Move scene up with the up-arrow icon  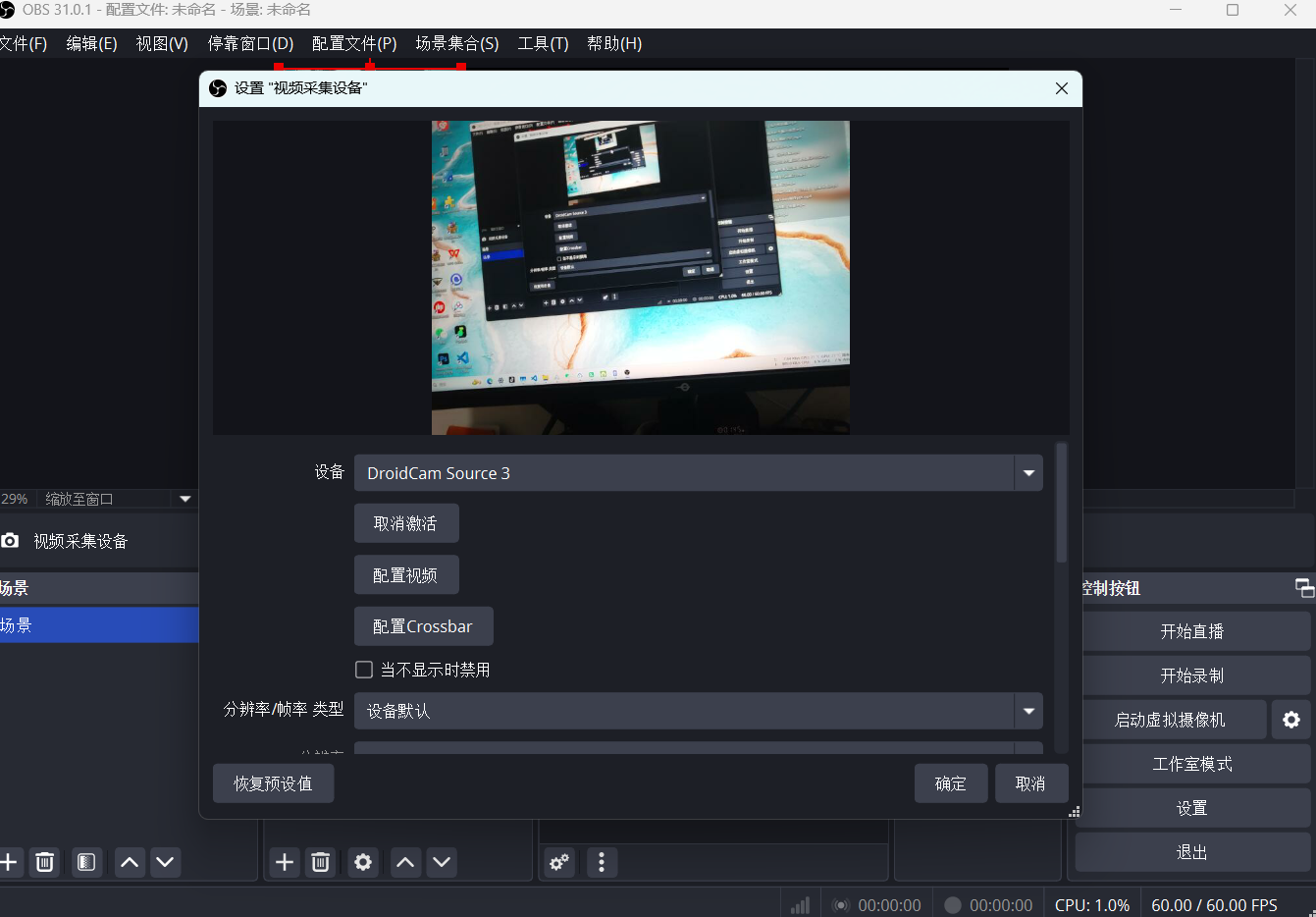[x=129, y=862]
